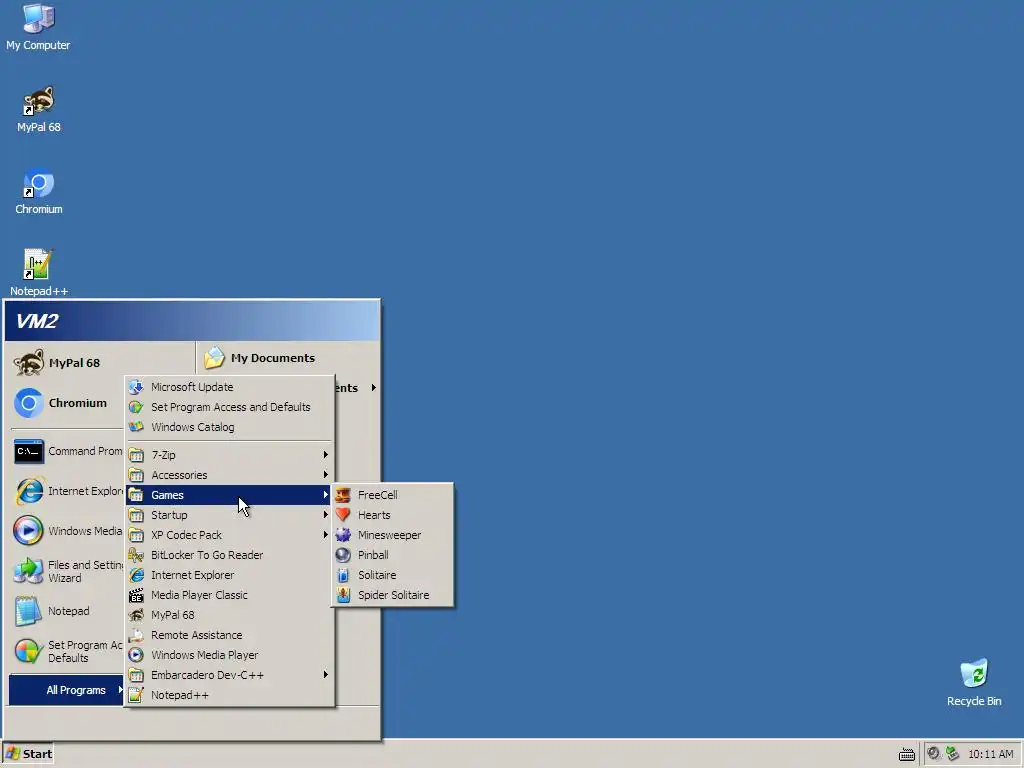
Task: Open Windows Media Player in left column
Action: coord(67,531)
